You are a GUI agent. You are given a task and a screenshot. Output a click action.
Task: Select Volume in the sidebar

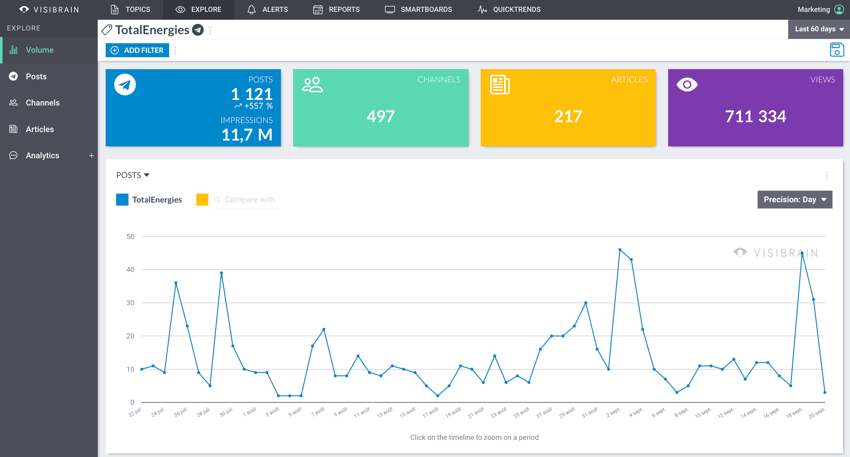tap(49, 50)
